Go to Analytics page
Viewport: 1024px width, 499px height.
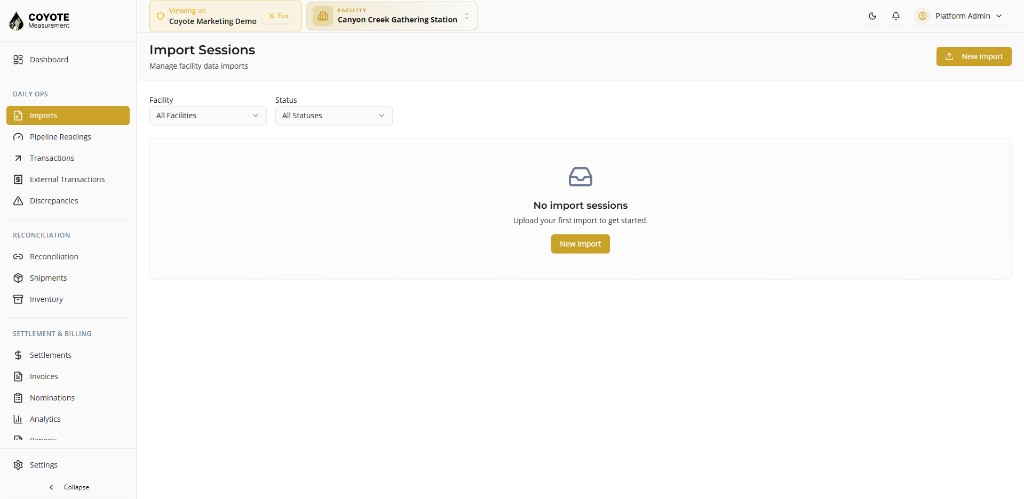pyautogui.click(x=68, y=419)
